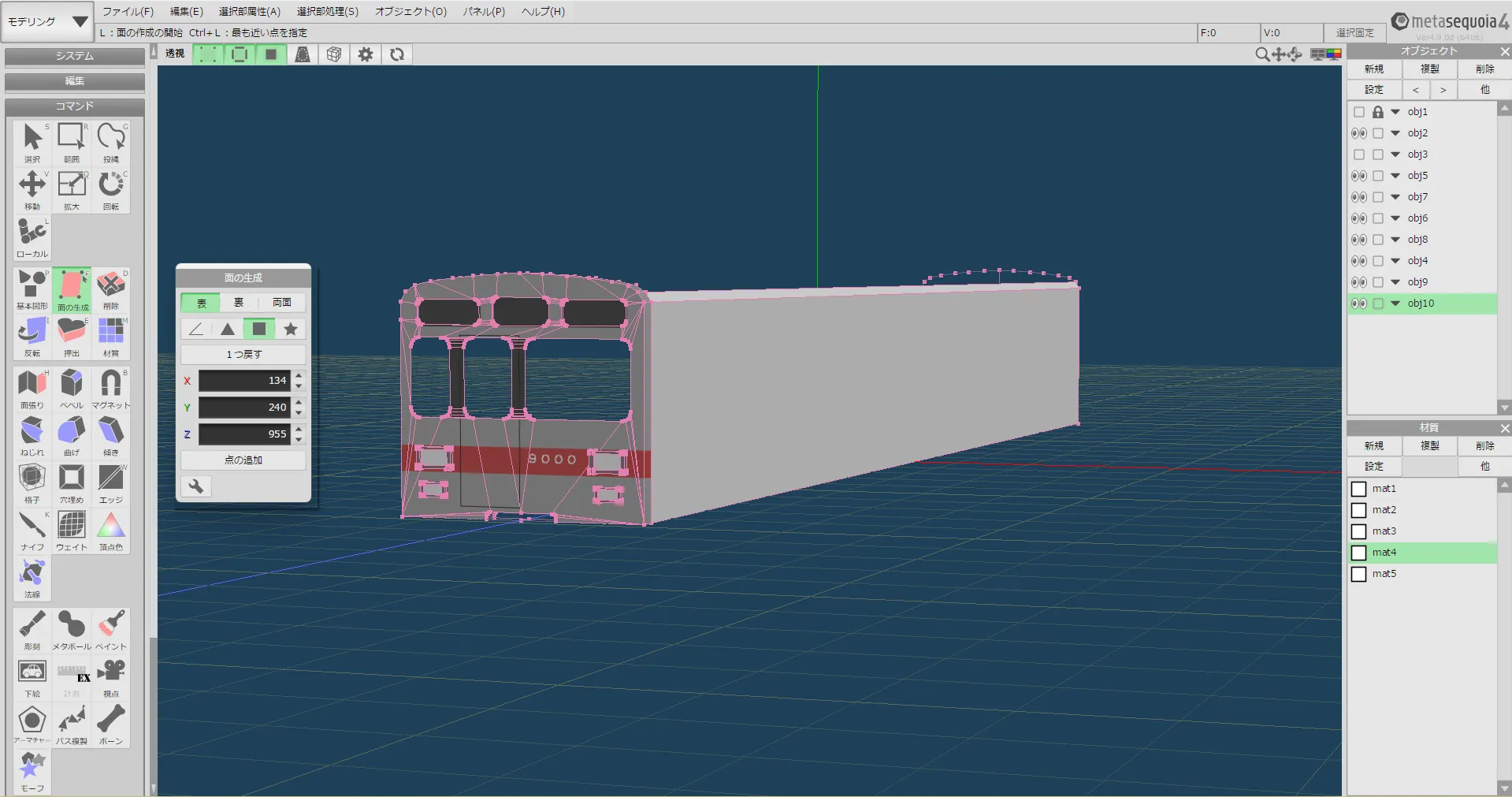Click the 点の追加 button

pyautogui.click(x=243, y=460)
